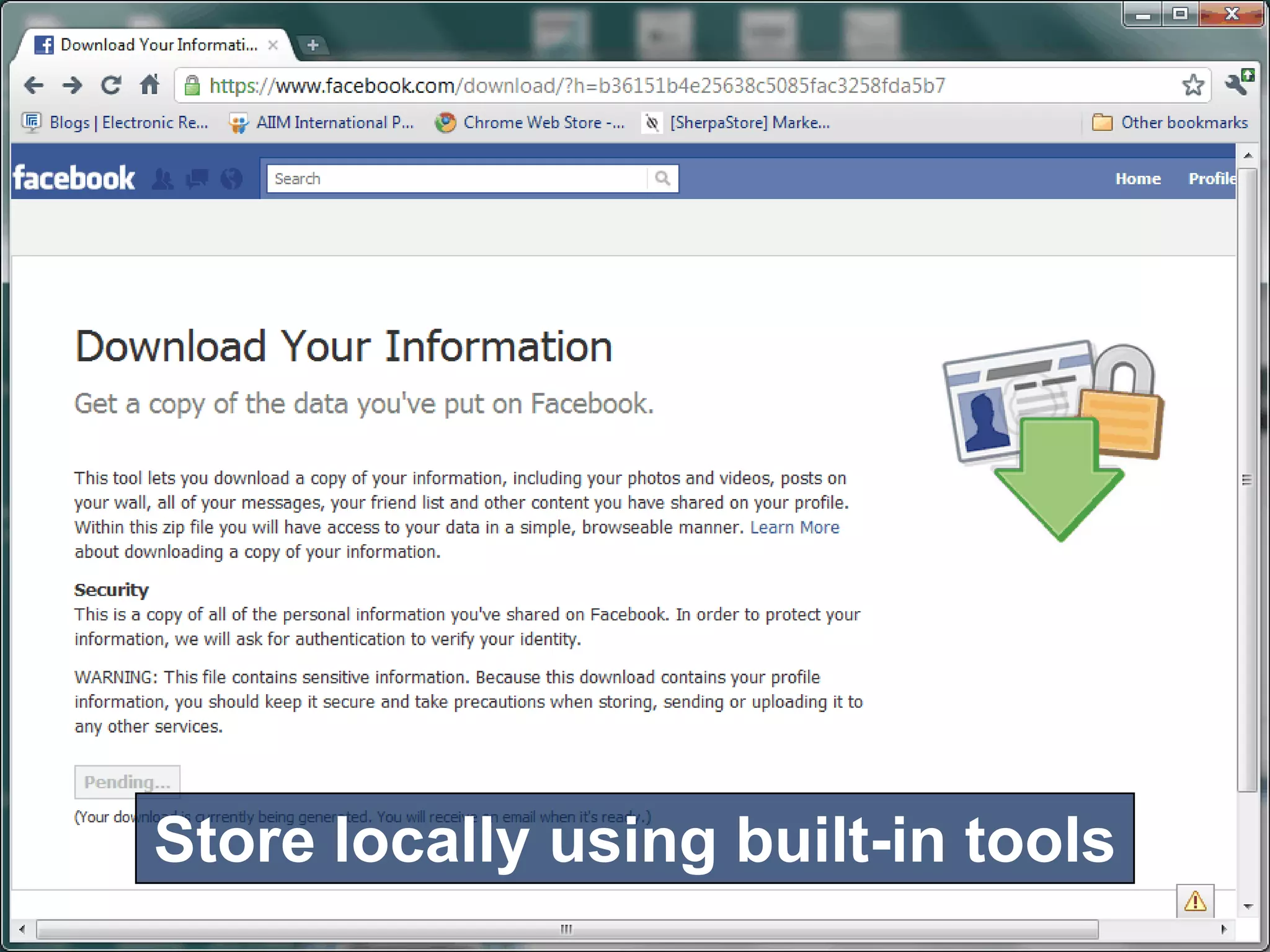Click the vertical scrollbar thumb
The height and width of the screenshot is (952, 1270).
coord(1248,480)
